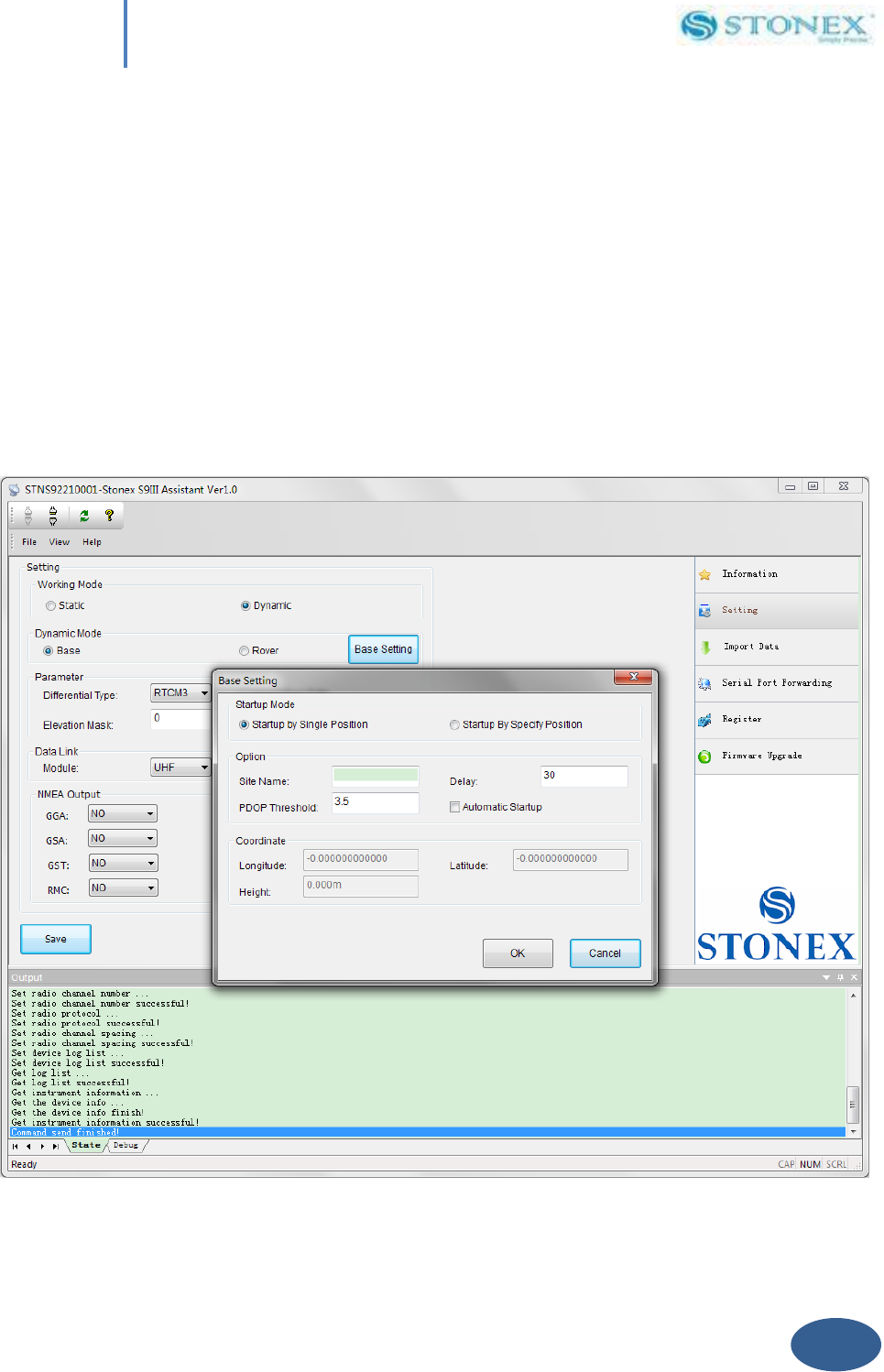Open the Differential Type RTCM3 dropdown

pos(180,693)
